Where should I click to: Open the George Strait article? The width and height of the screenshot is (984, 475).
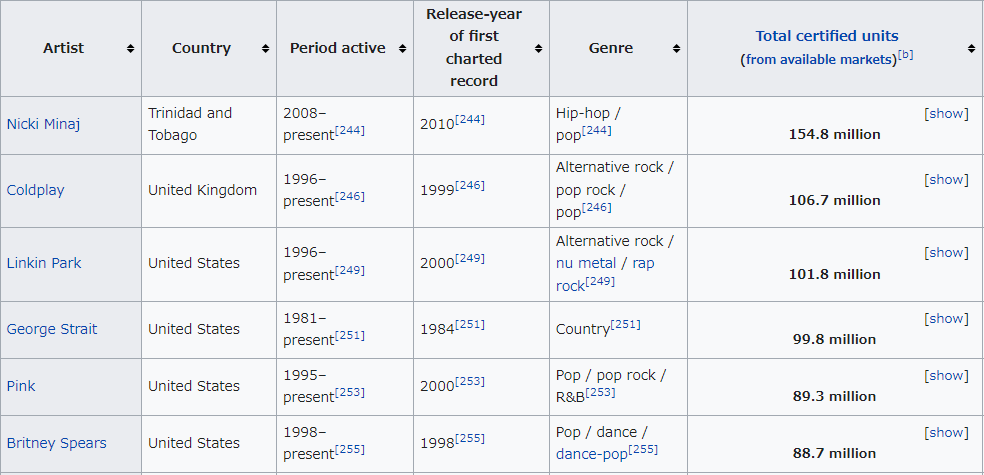tap(52, 329)
